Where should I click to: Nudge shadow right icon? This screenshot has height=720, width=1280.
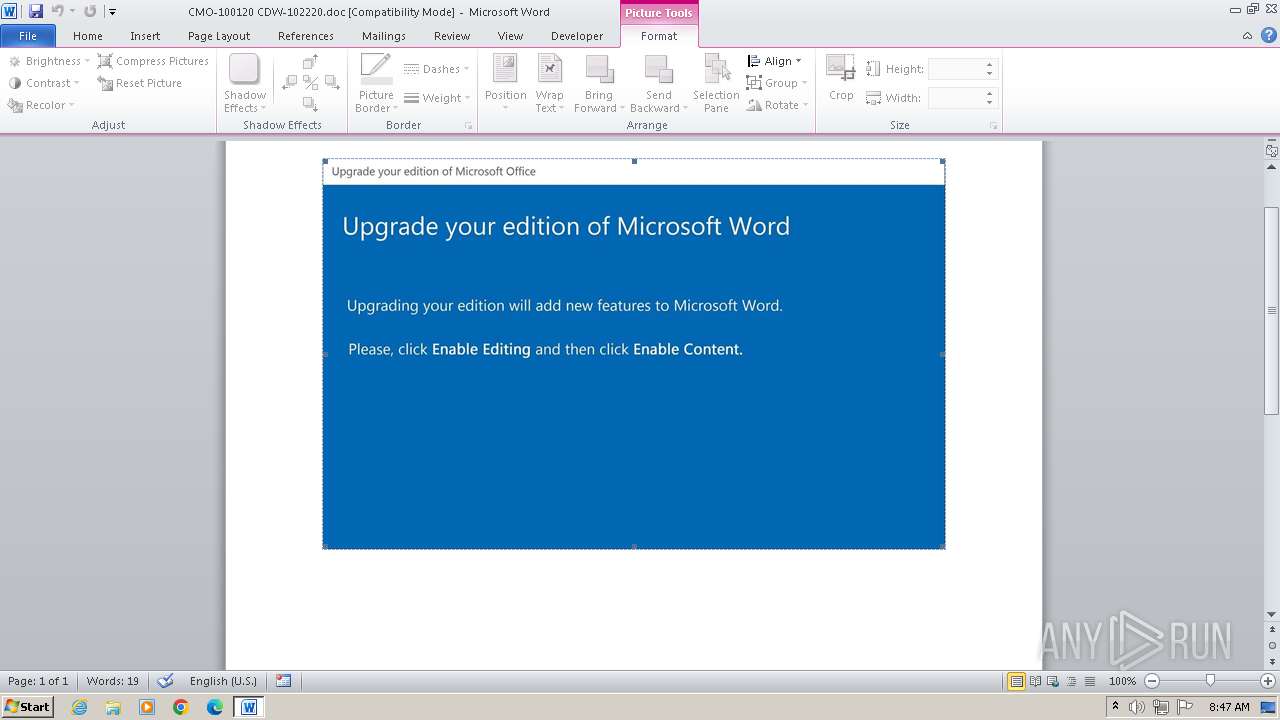click(331, 83)
